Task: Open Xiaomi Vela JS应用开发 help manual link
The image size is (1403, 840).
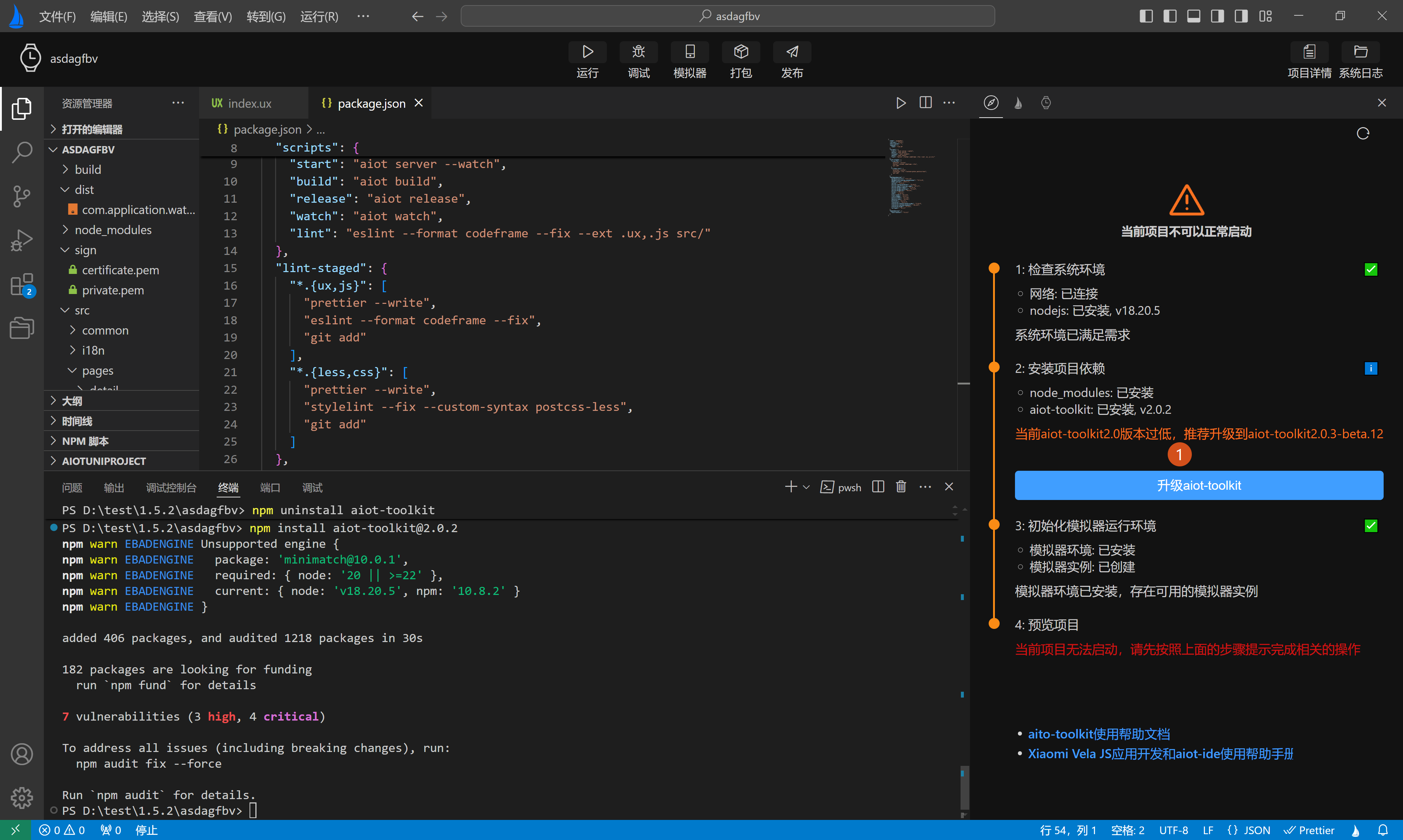Action: pos(1161,754)
